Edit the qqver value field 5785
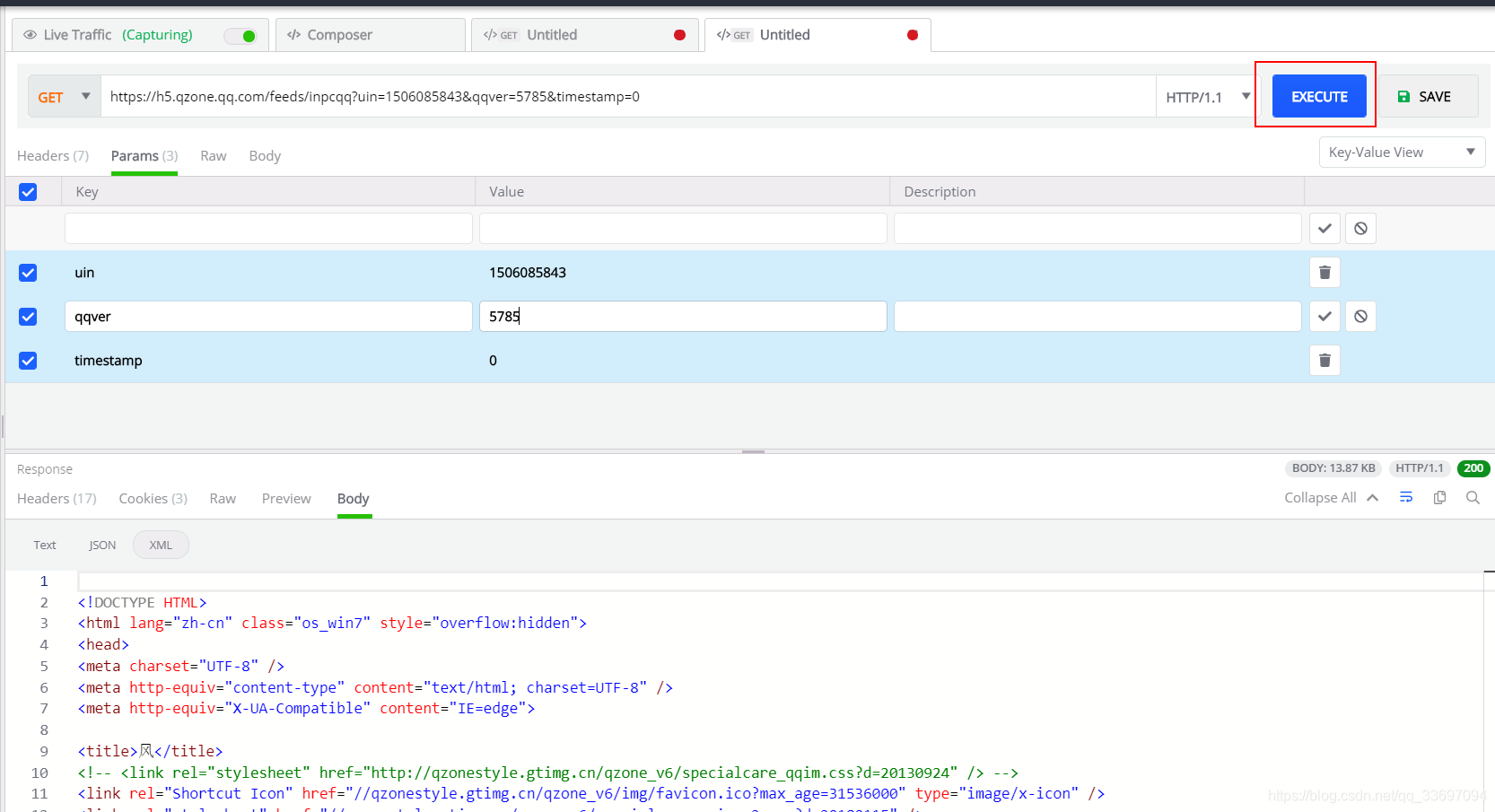 683,316
